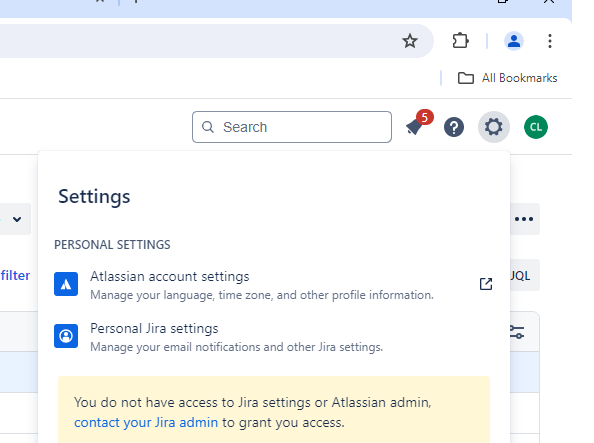Open Chrome's three-dot menu
The height and width of the screenshot is (443, 594).
pos(550,41)
